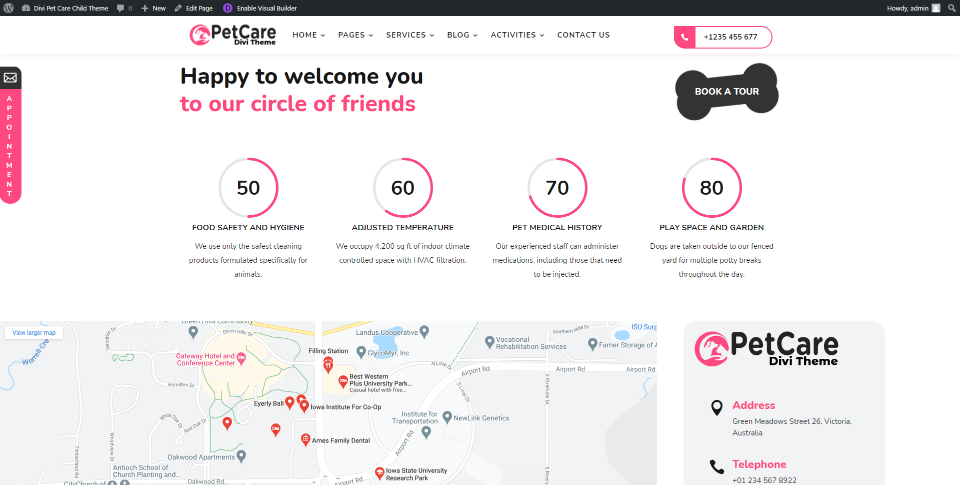Image resolution: width=960 pixels, height=485 pixels.
Task: Go to the CONTACT US menu item
Action: coord(583,35)
